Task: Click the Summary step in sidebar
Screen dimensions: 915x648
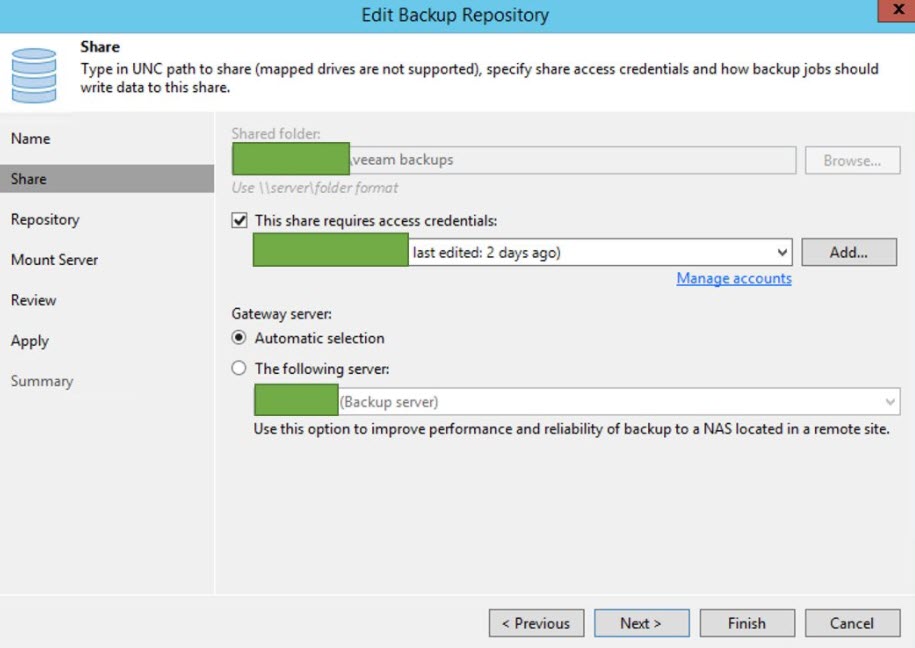Action: [42, 381]
